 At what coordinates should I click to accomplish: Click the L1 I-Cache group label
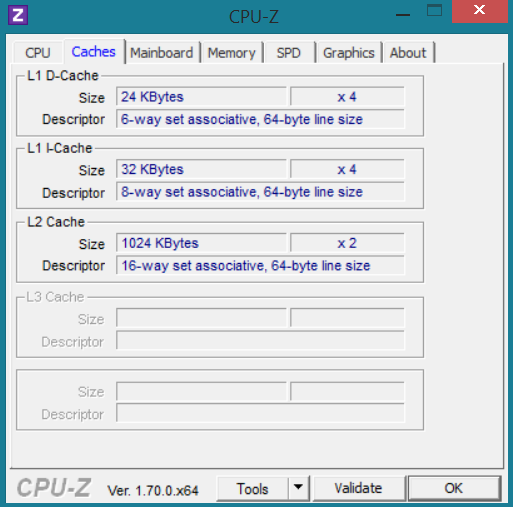[x=59, y=148]
